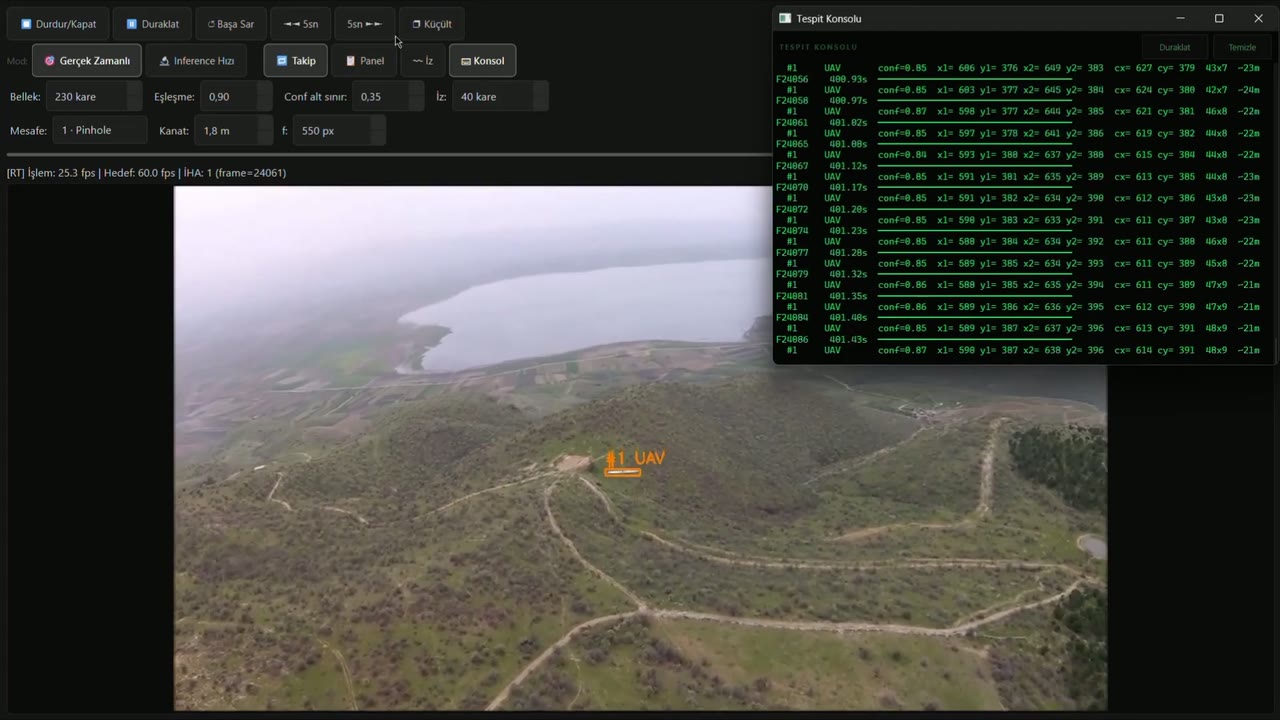
Task: Click the Bellek 230 kare field
Action: coord(94,97)
